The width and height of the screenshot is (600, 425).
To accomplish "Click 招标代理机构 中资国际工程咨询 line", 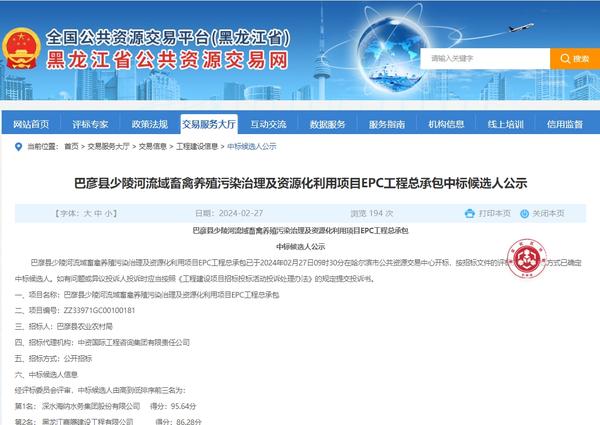I will point(102,342).
